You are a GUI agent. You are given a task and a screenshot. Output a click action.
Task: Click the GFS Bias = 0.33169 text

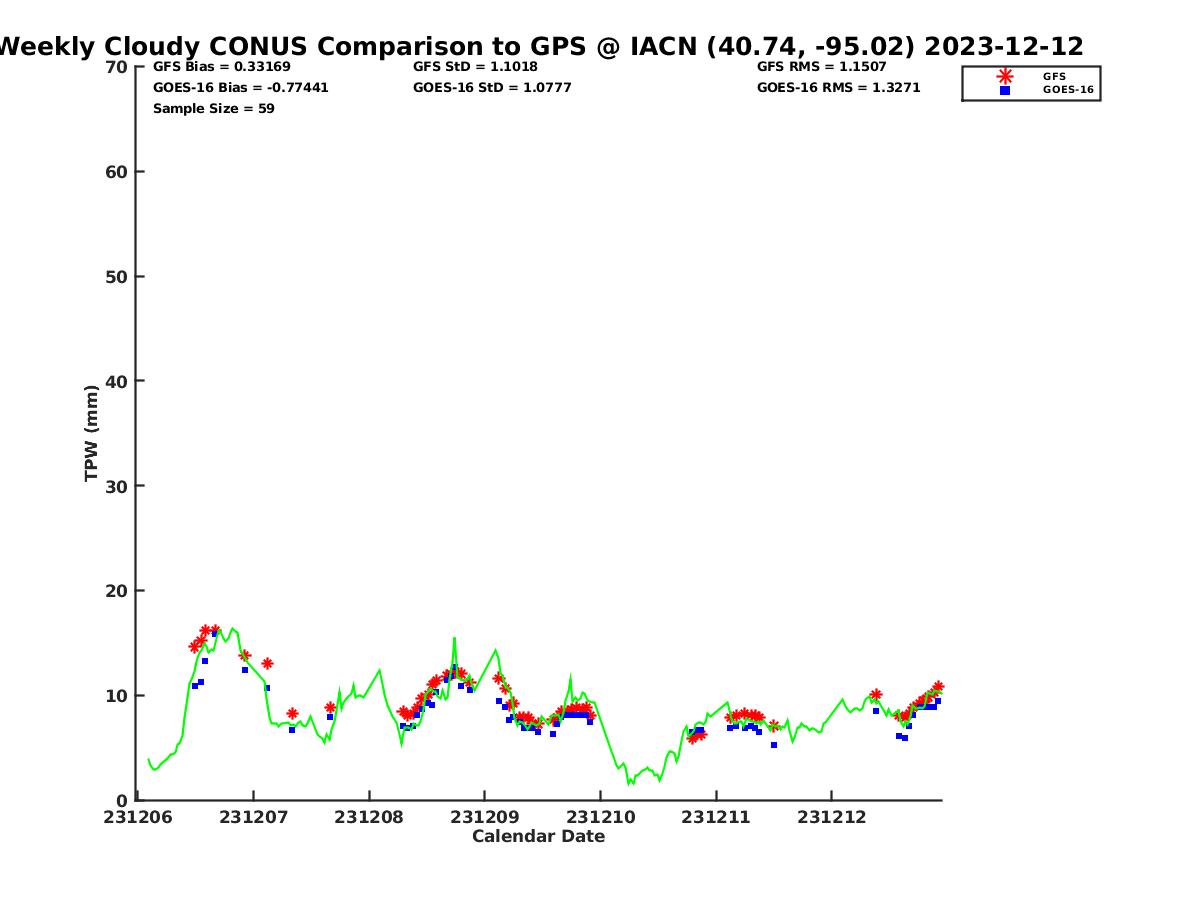tap(221, 67)
